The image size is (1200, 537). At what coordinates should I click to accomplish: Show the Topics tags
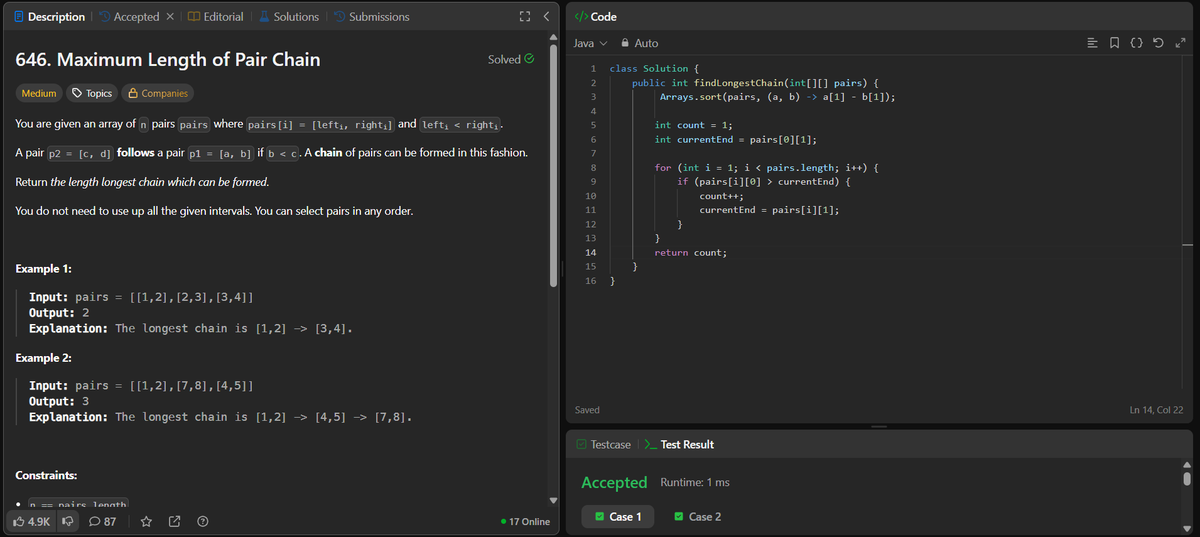pyautogui.click(x=91, y=93)
